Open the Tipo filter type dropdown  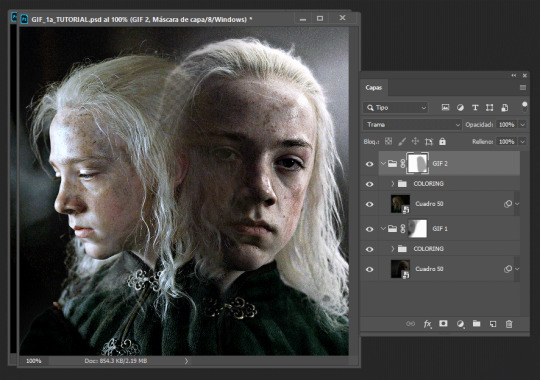(395, 108)
